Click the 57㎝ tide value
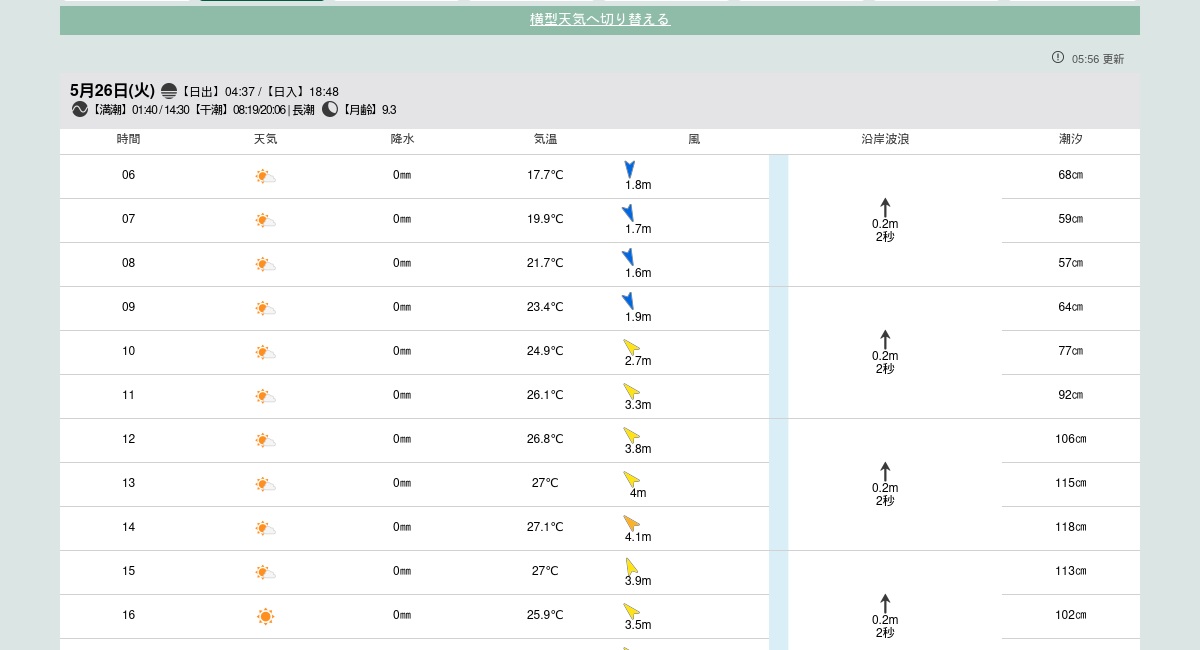 tap(1071, 263)
